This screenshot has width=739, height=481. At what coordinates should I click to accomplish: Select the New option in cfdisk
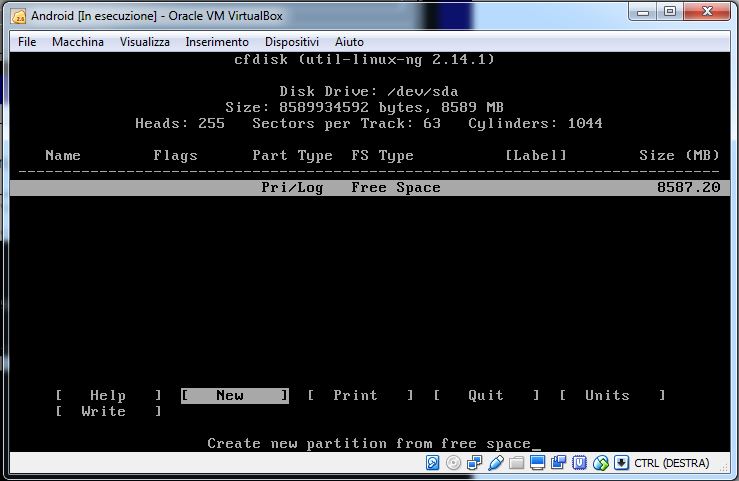click(234, 396)
